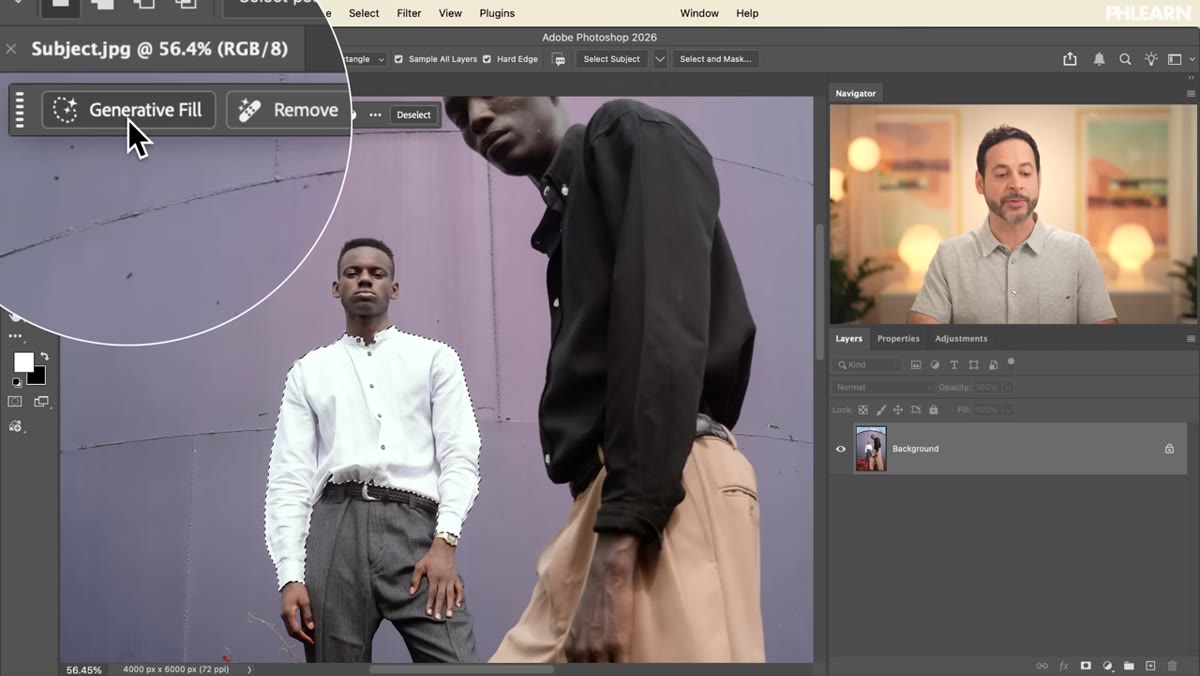The image size is (1200, 676).
Task: Click the Select Subject button
Action: [611, 59]
